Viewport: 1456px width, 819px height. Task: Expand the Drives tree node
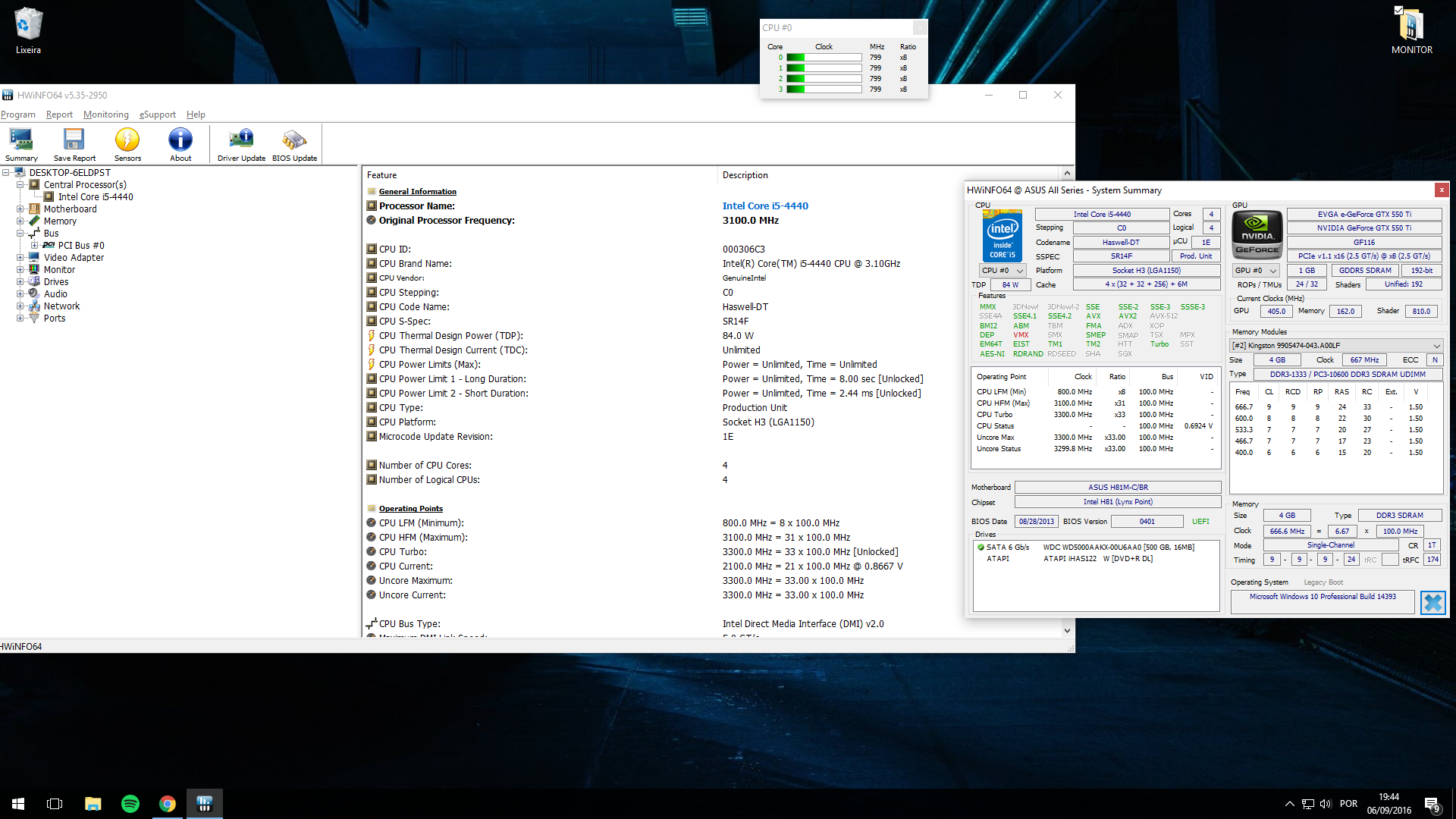tap(20, 282)
